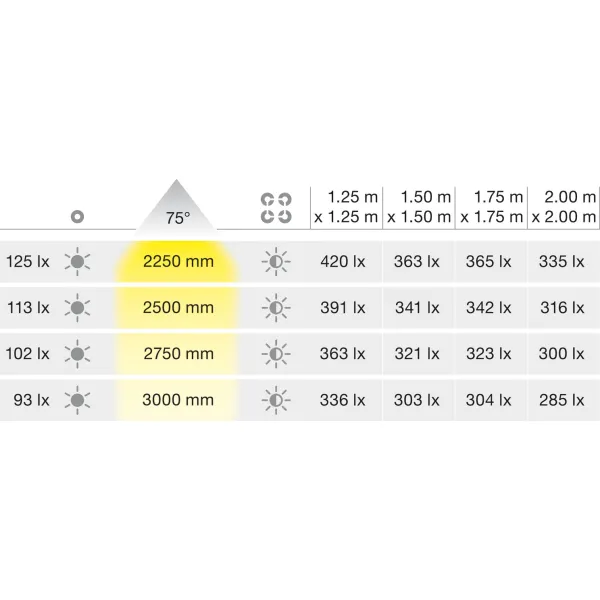Click the 1.50 m x 1.50 m column header
The height and width of the screenshot is (600, 600).
pyautogui.click(x=419, y=207)
